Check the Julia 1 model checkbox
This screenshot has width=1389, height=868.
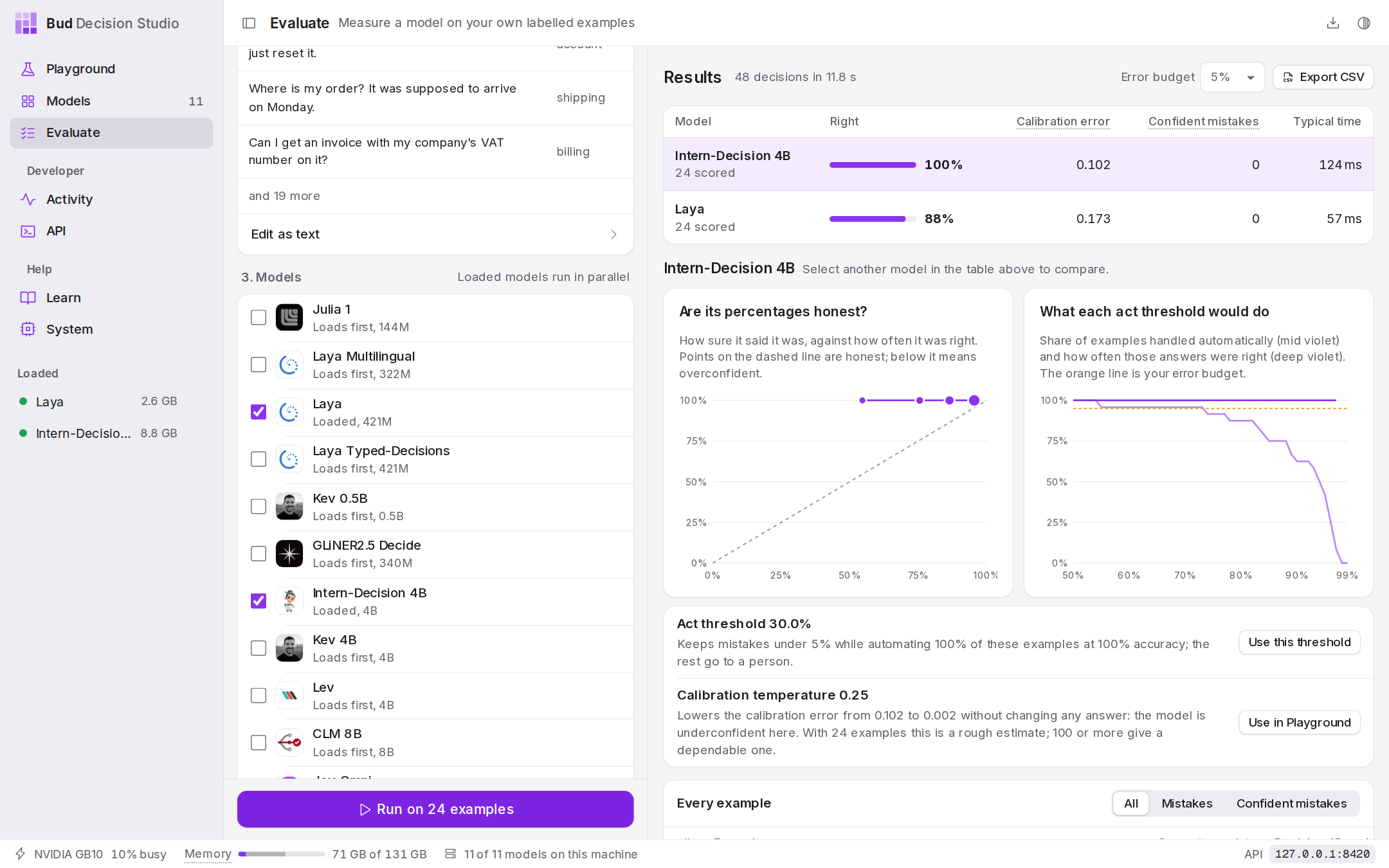click(x=259, y=318)
